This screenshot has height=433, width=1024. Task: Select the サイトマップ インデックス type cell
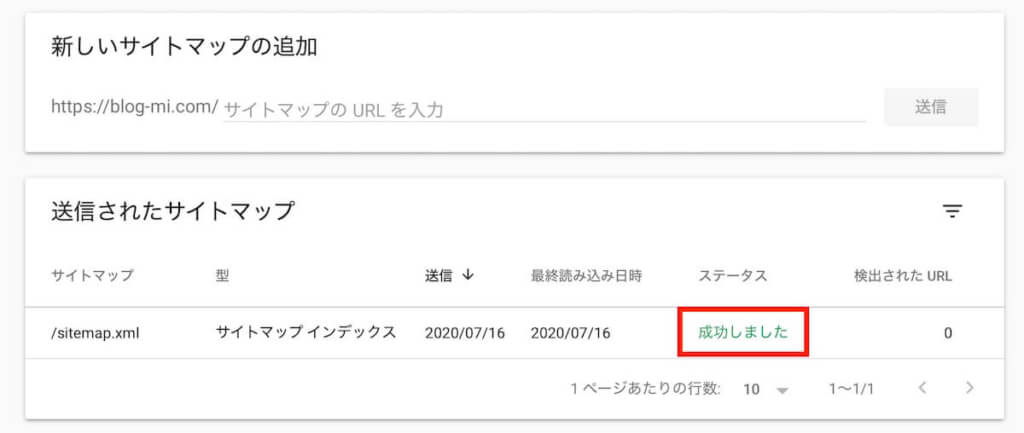pyautogui.click(x=306, y=332)
